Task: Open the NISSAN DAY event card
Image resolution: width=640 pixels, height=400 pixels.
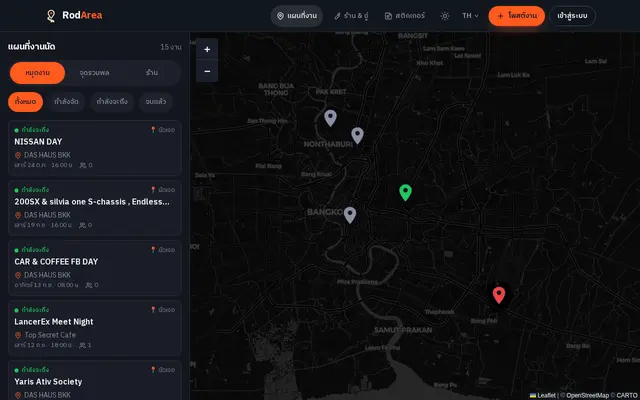Action: pos(95,148)
